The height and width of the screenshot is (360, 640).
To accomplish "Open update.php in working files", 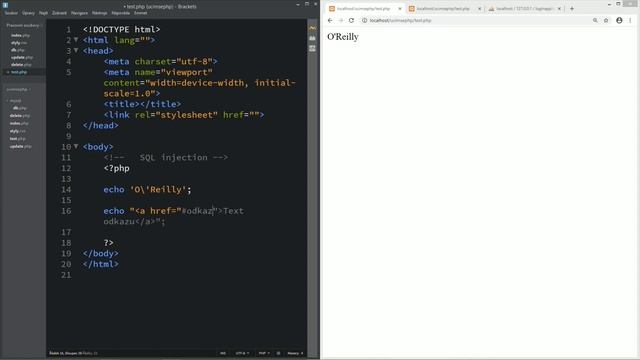I will click(22, 58).
